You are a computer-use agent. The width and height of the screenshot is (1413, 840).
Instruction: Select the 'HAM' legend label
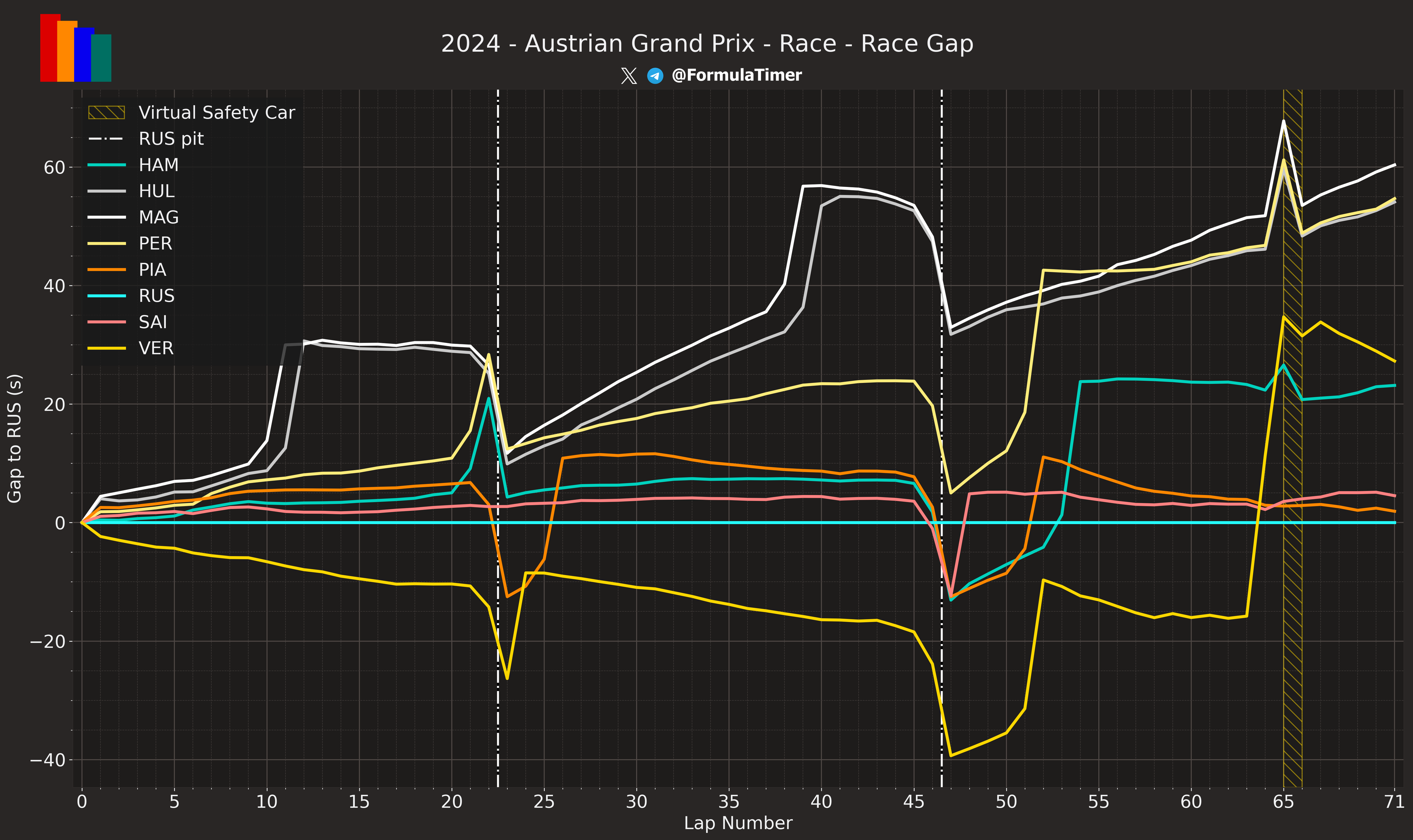tap(158, 165)
